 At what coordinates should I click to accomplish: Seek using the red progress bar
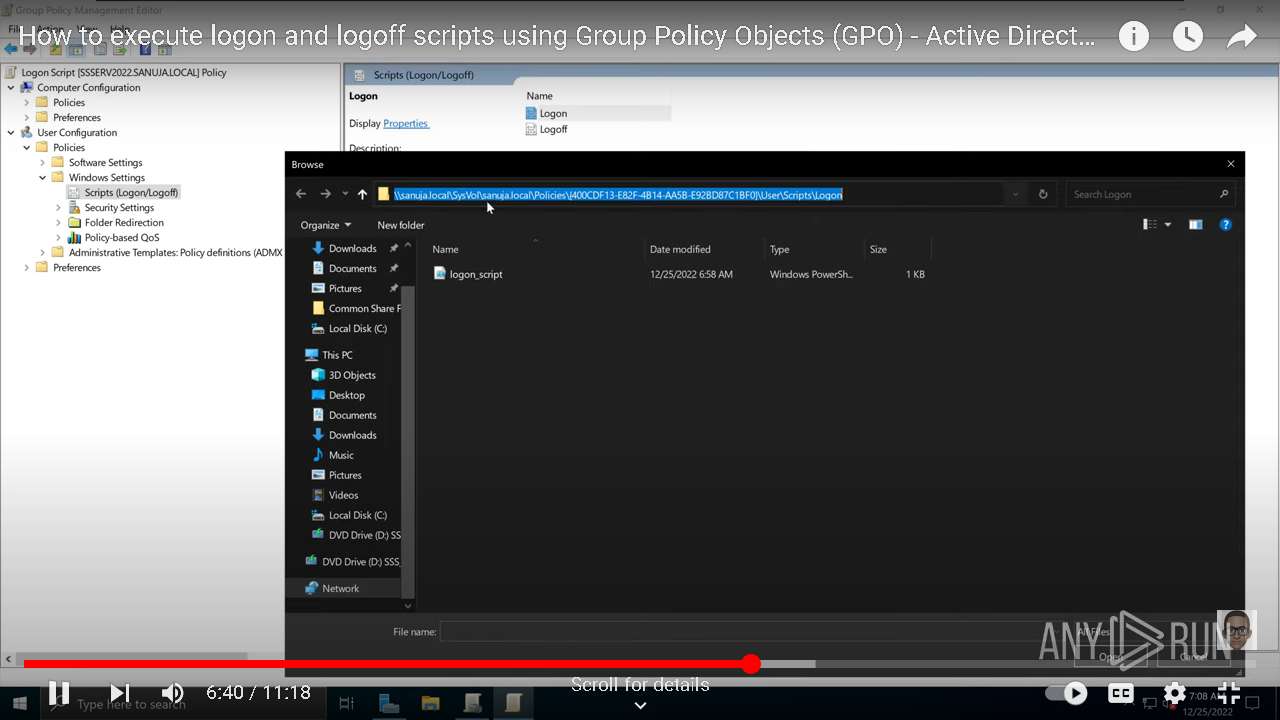point(640,664)
